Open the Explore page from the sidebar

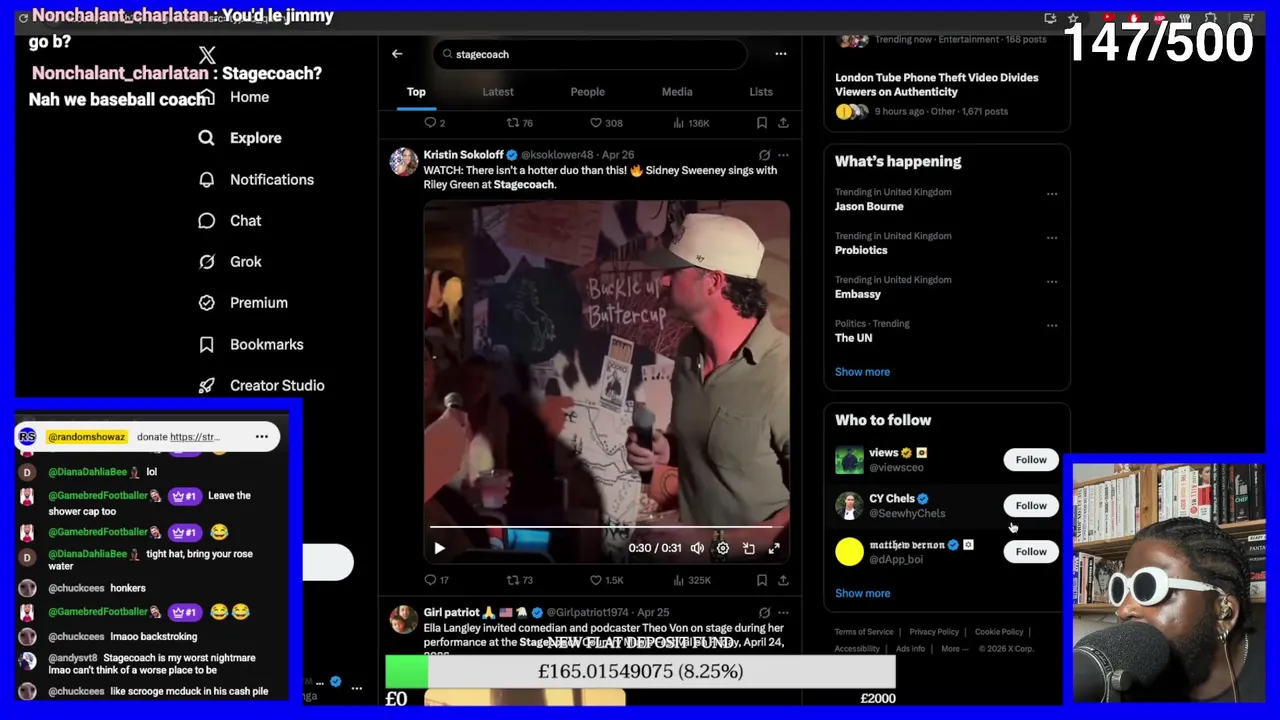point(240,138)
